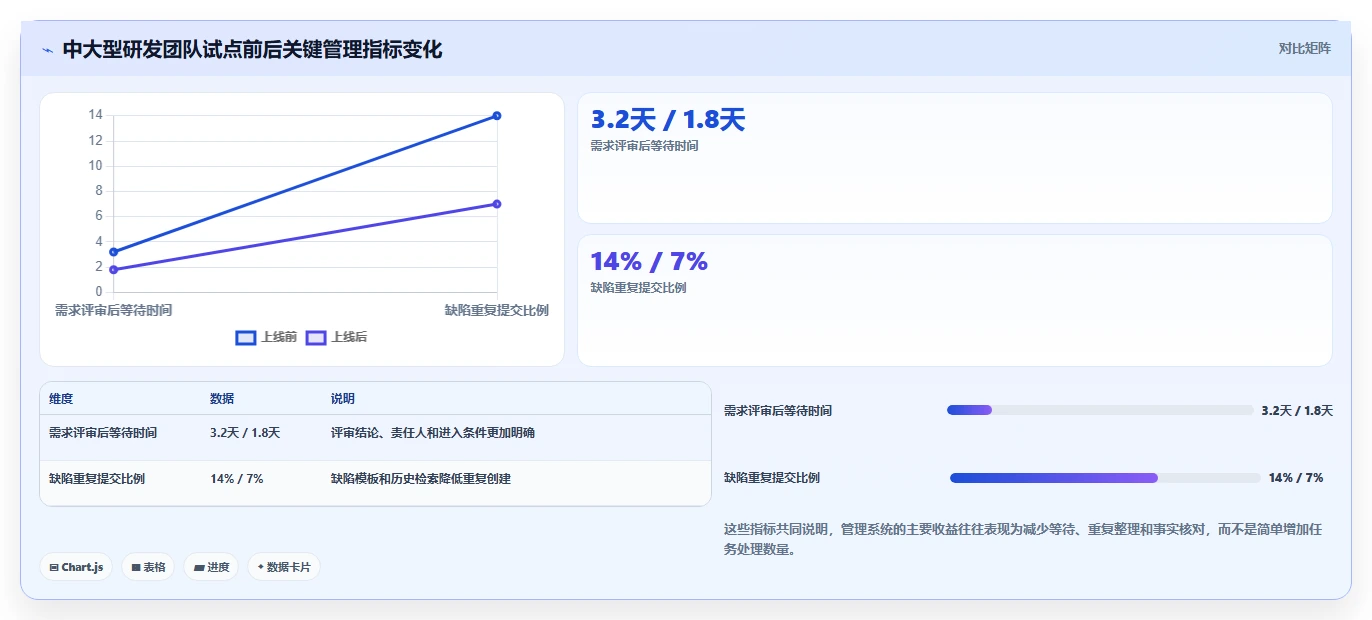The height and width of the screenshot is (620, 1372).
Task: Click the 上线前 blue legend color box
Action: [x=246, y=337]
